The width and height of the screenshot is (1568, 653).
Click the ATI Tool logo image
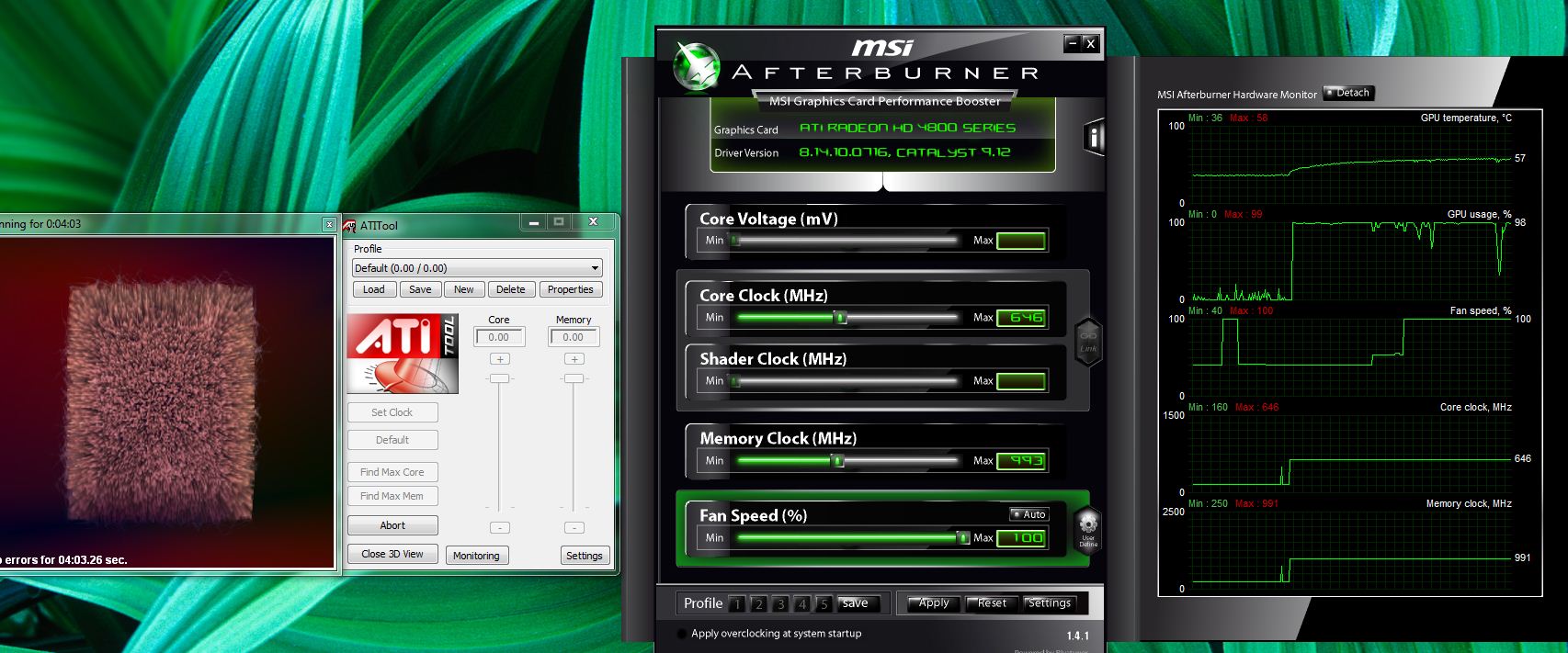coord(403,354)
